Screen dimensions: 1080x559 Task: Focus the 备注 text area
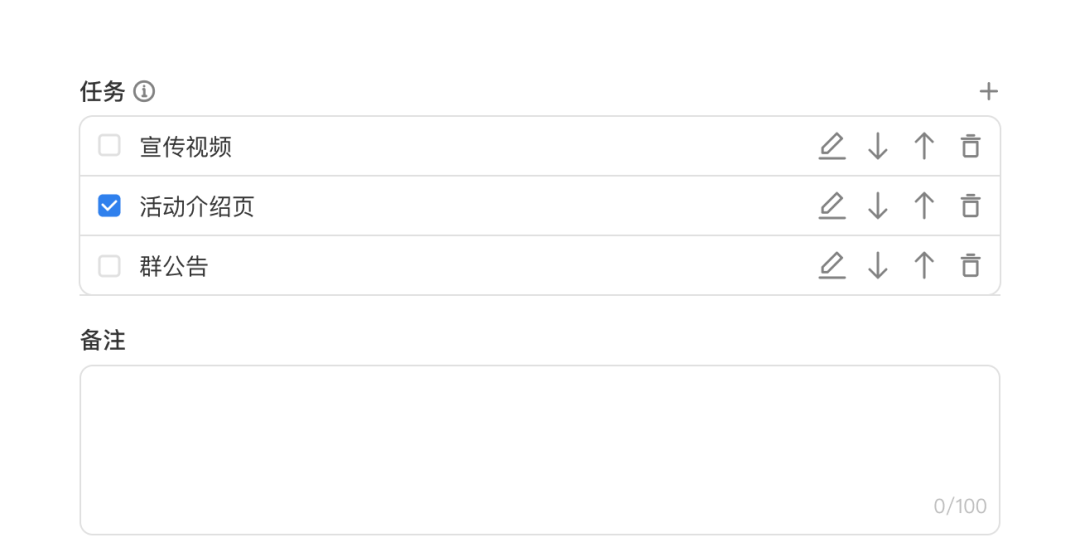click(540, 450)
